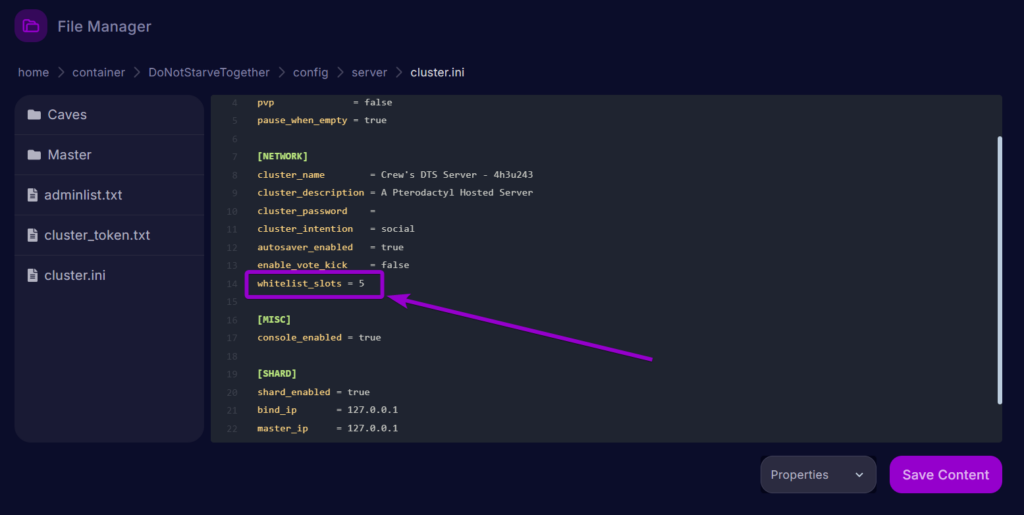Select server in the breadcrumb path
The height and width of the screenshot is (515, 1024).
click(x=369, y=72)
